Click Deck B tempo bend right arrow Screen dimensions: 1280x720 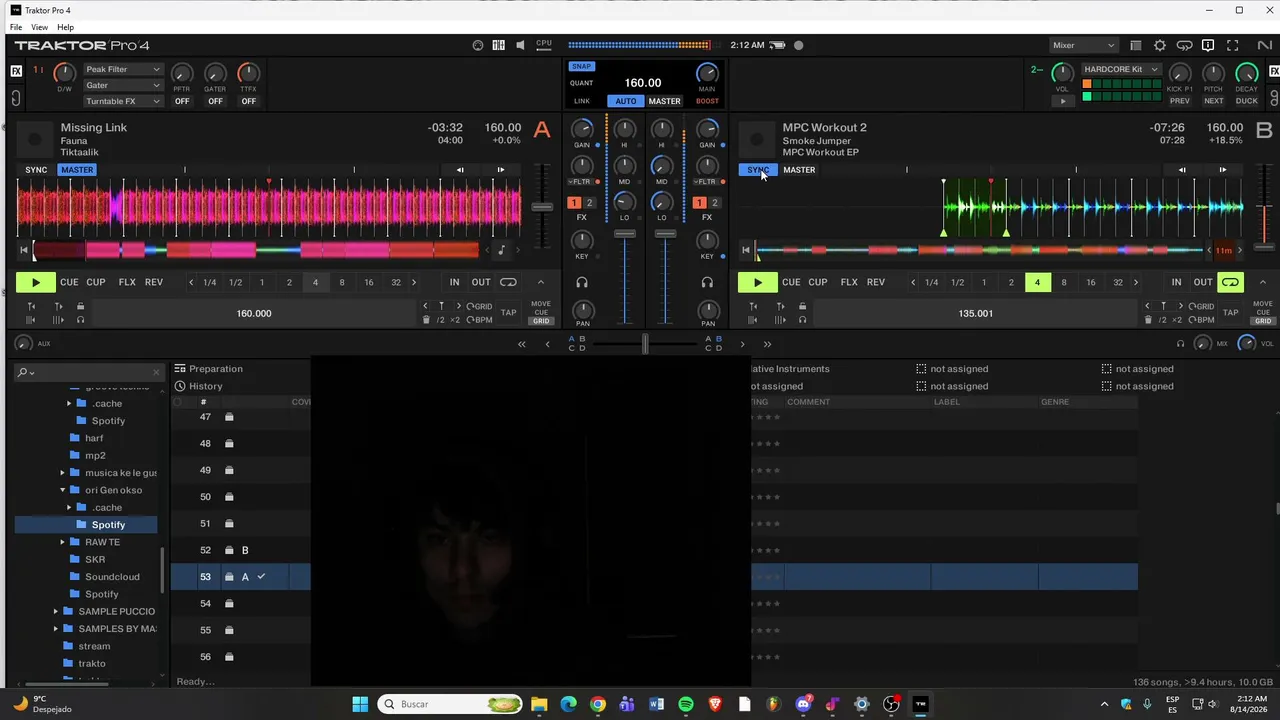click(x=1222, y=170)
